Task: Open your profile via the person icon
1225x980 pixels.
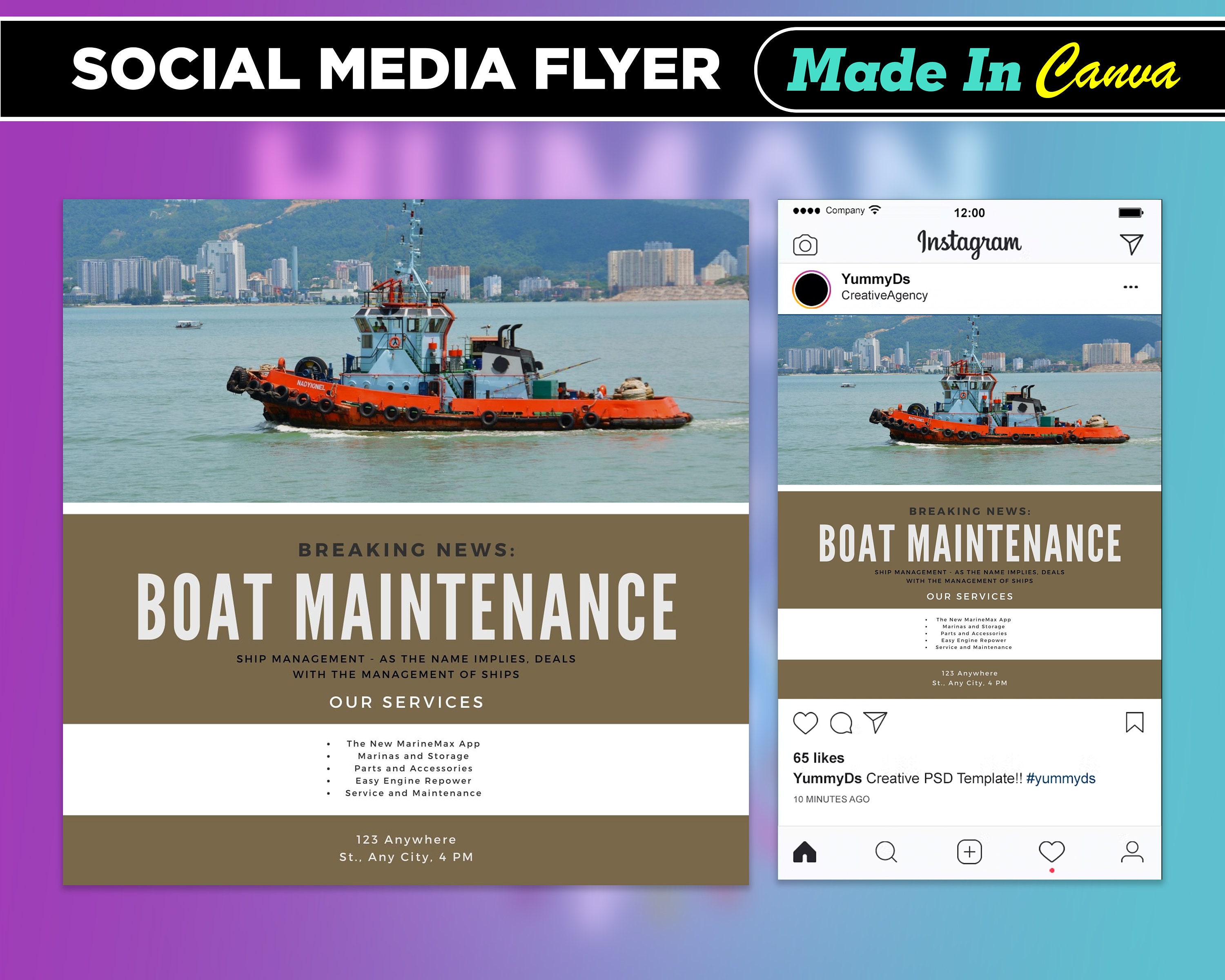Action: [1134, 852]
